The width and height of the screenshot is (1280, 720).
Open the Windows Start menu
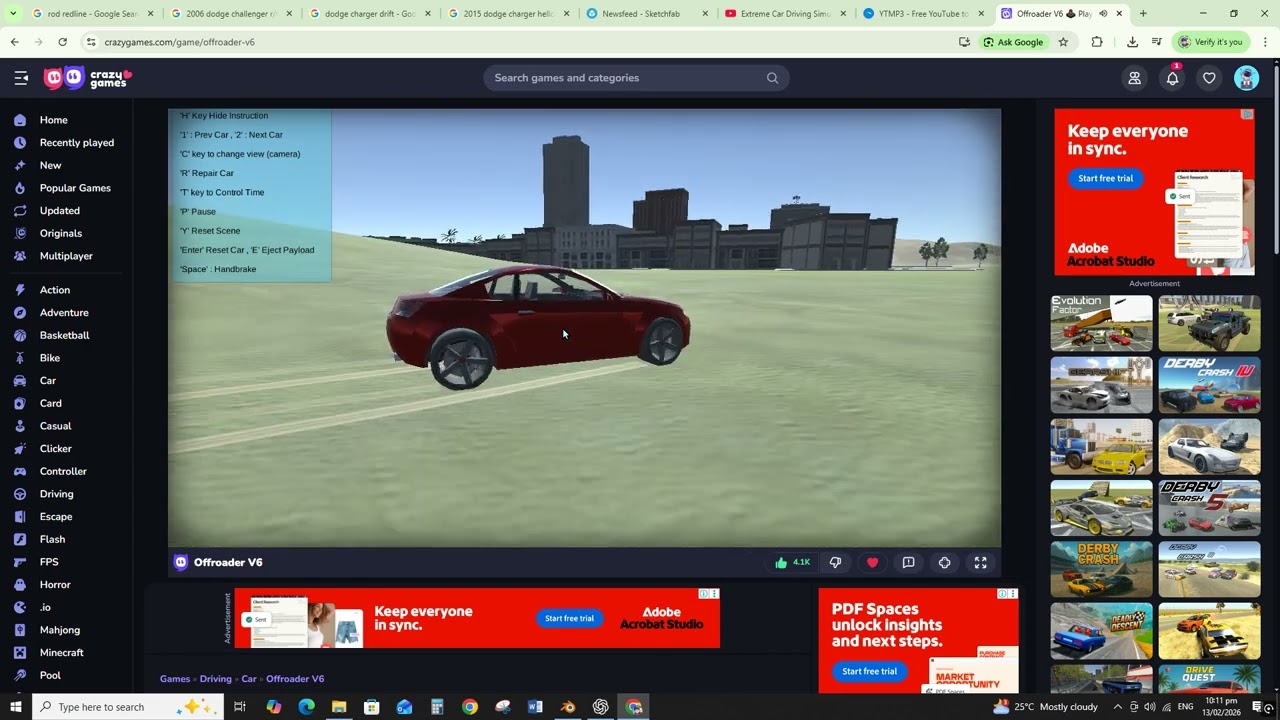pos(16,707)
